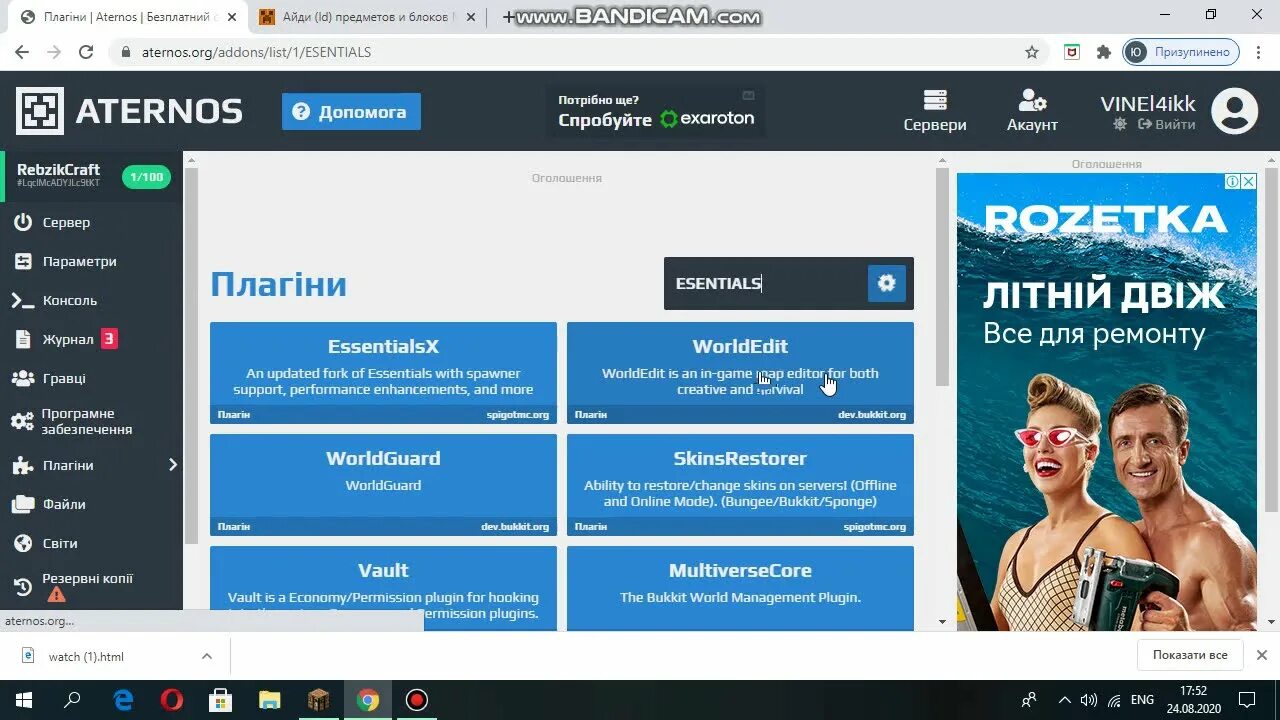Bookmark this page with star icon

pyautogui.click(x=1032, y=52)
